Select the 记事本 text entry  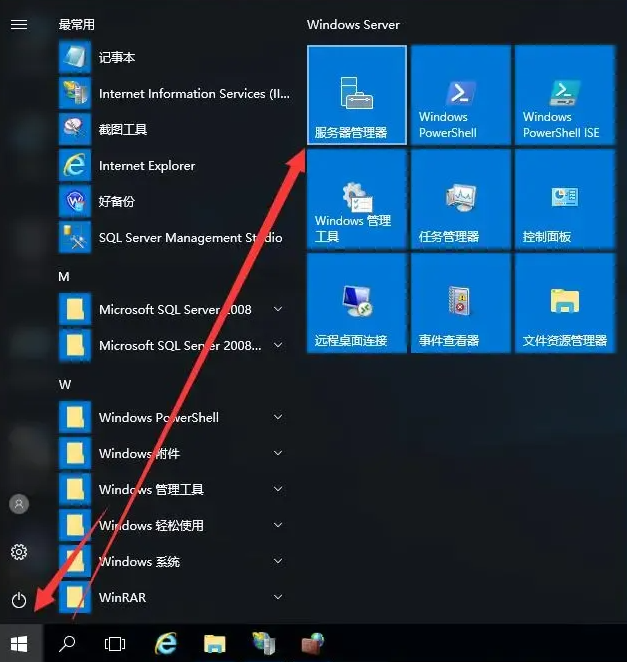click(x=117, y=57)
